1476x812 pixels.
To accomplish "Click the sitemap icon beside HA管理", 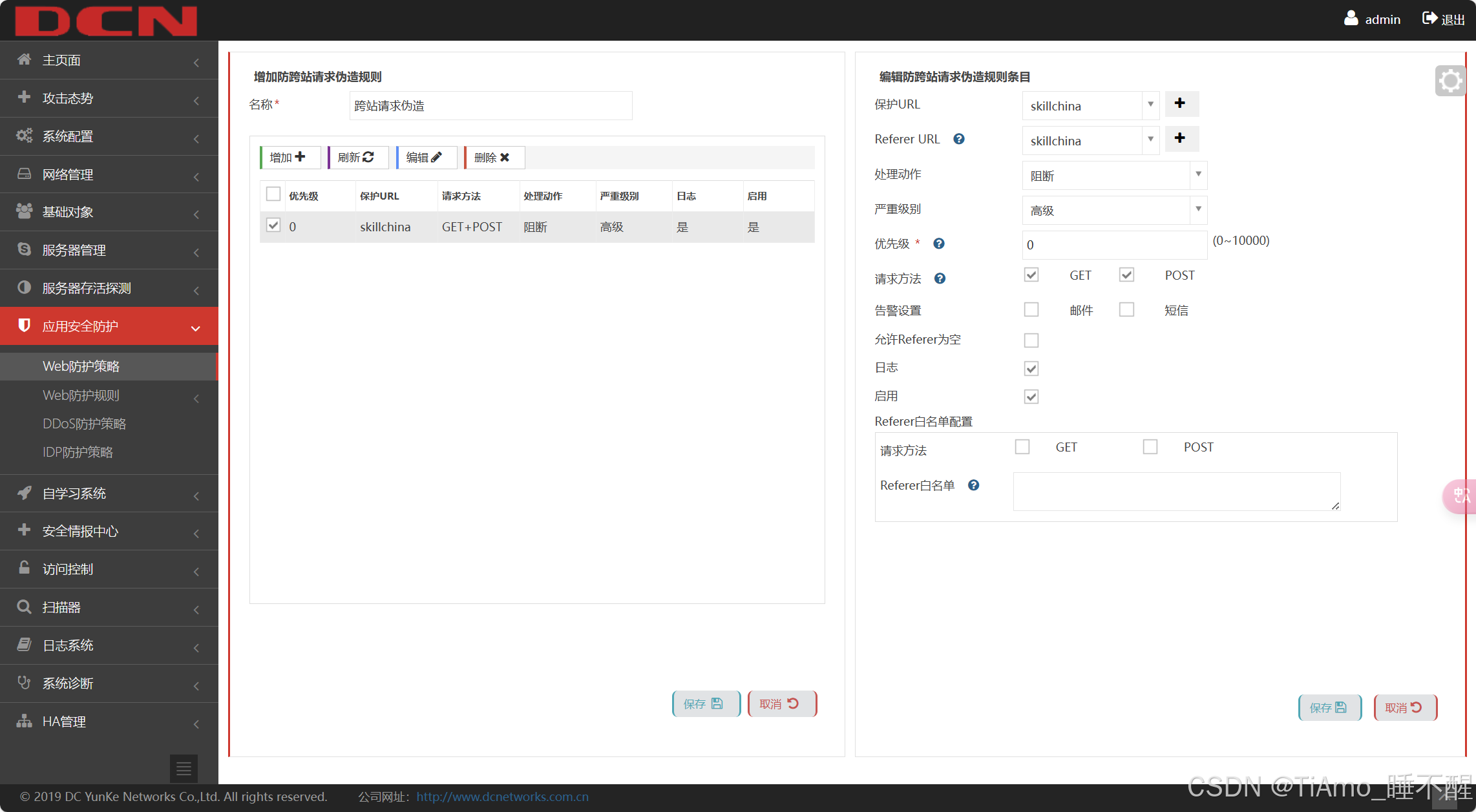I will 24,720.
